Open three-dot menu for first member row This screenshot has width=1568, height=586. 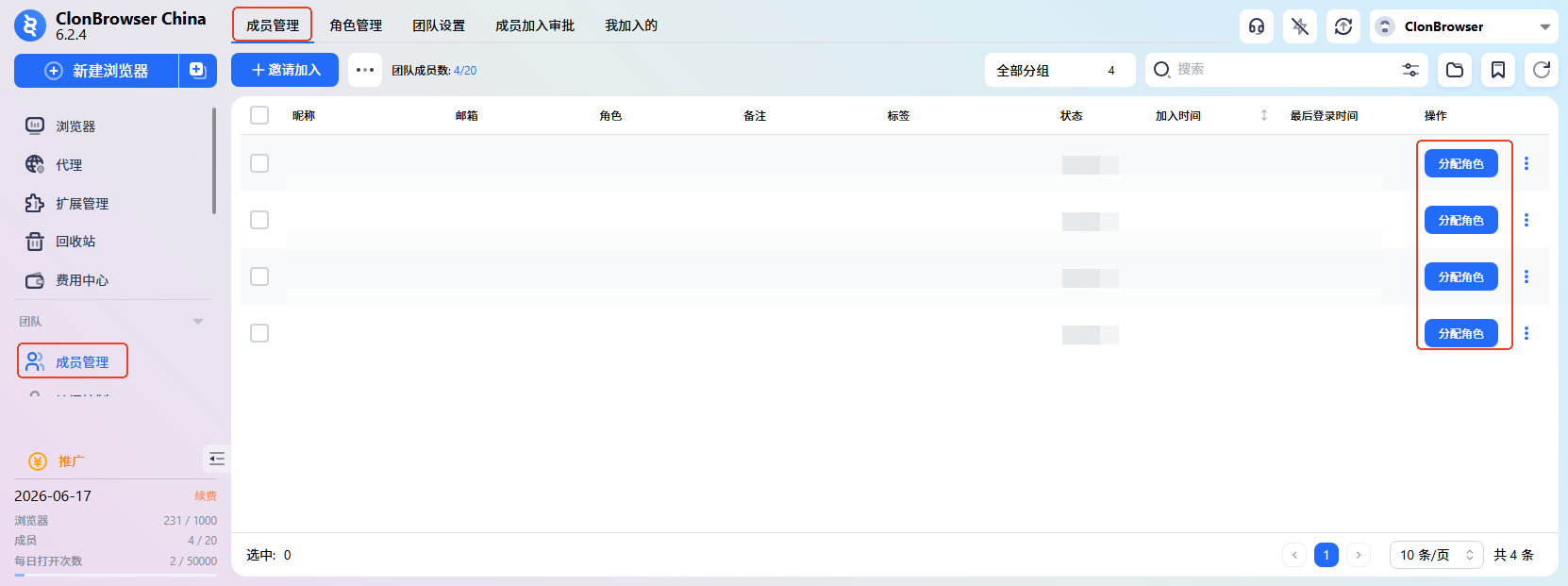click(x=1526, y=163)
